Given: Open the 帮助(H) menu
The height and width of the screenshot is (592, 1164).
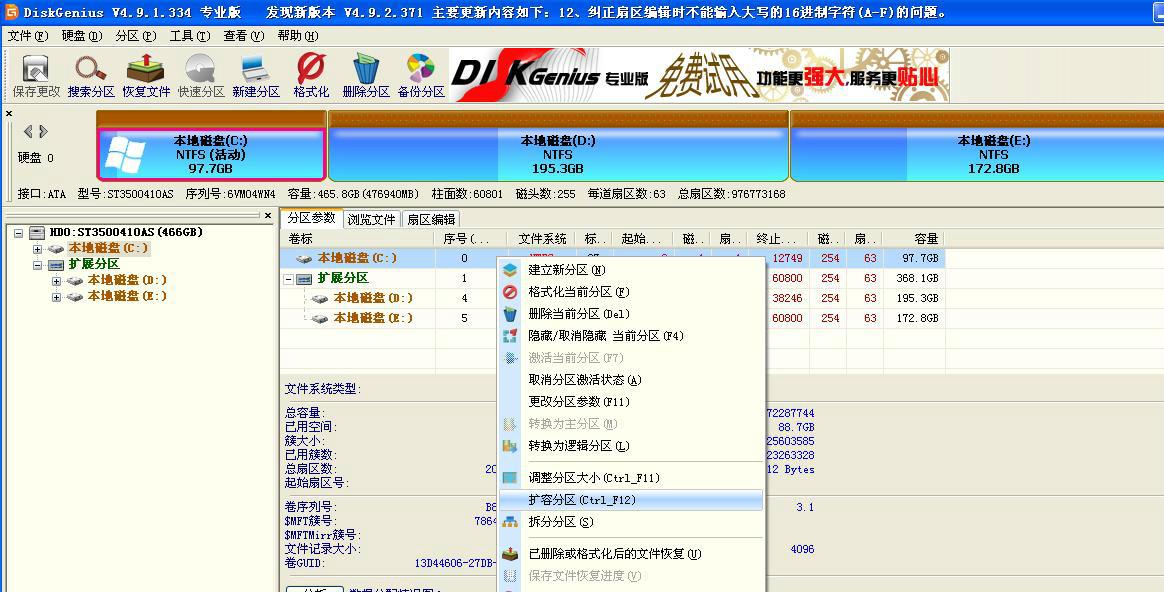Looking at the screenshot, I should coord(298,36).
